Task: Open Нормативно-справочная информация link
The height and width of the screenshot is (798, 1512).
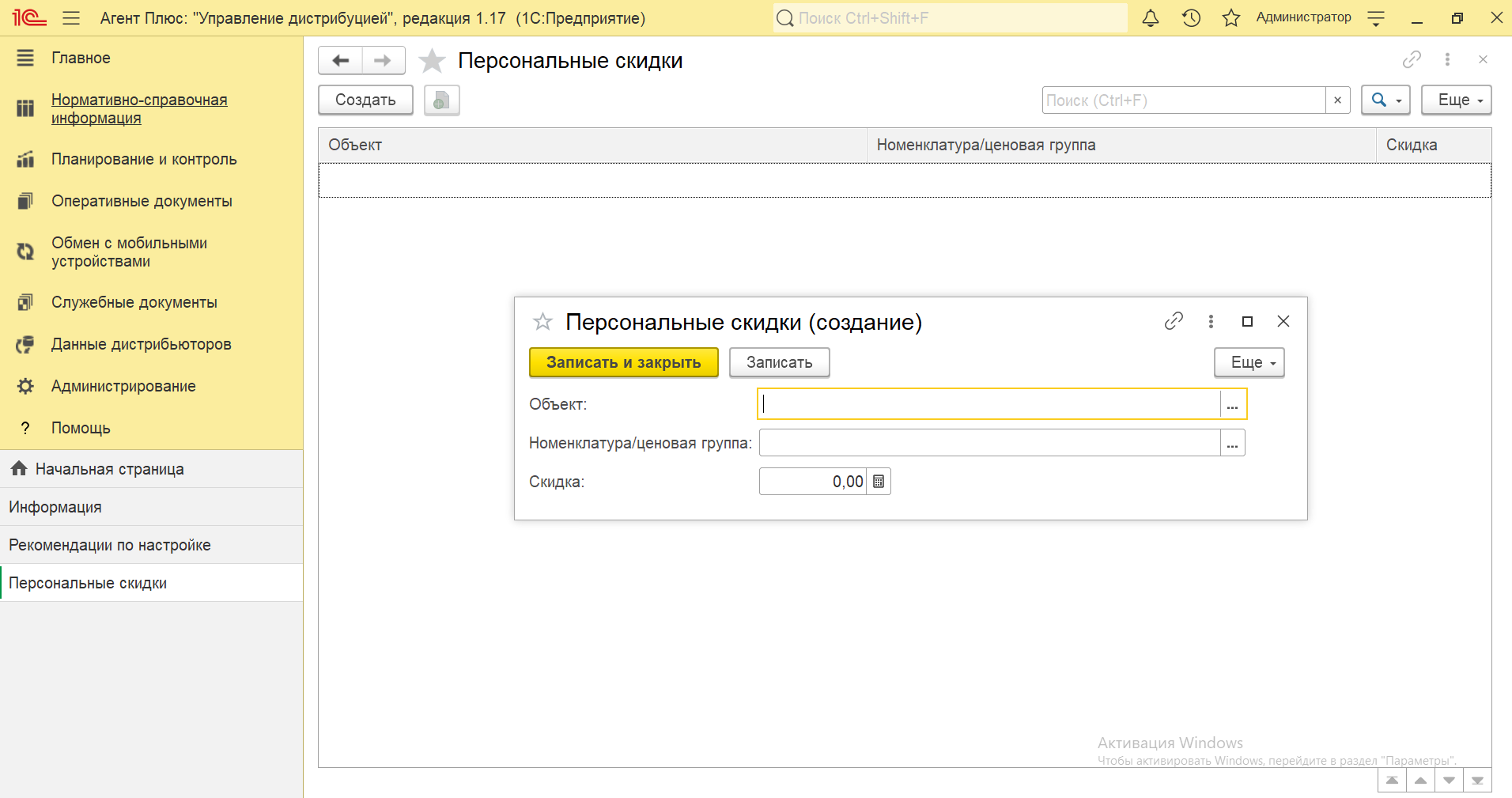Action: click(139, 109)
